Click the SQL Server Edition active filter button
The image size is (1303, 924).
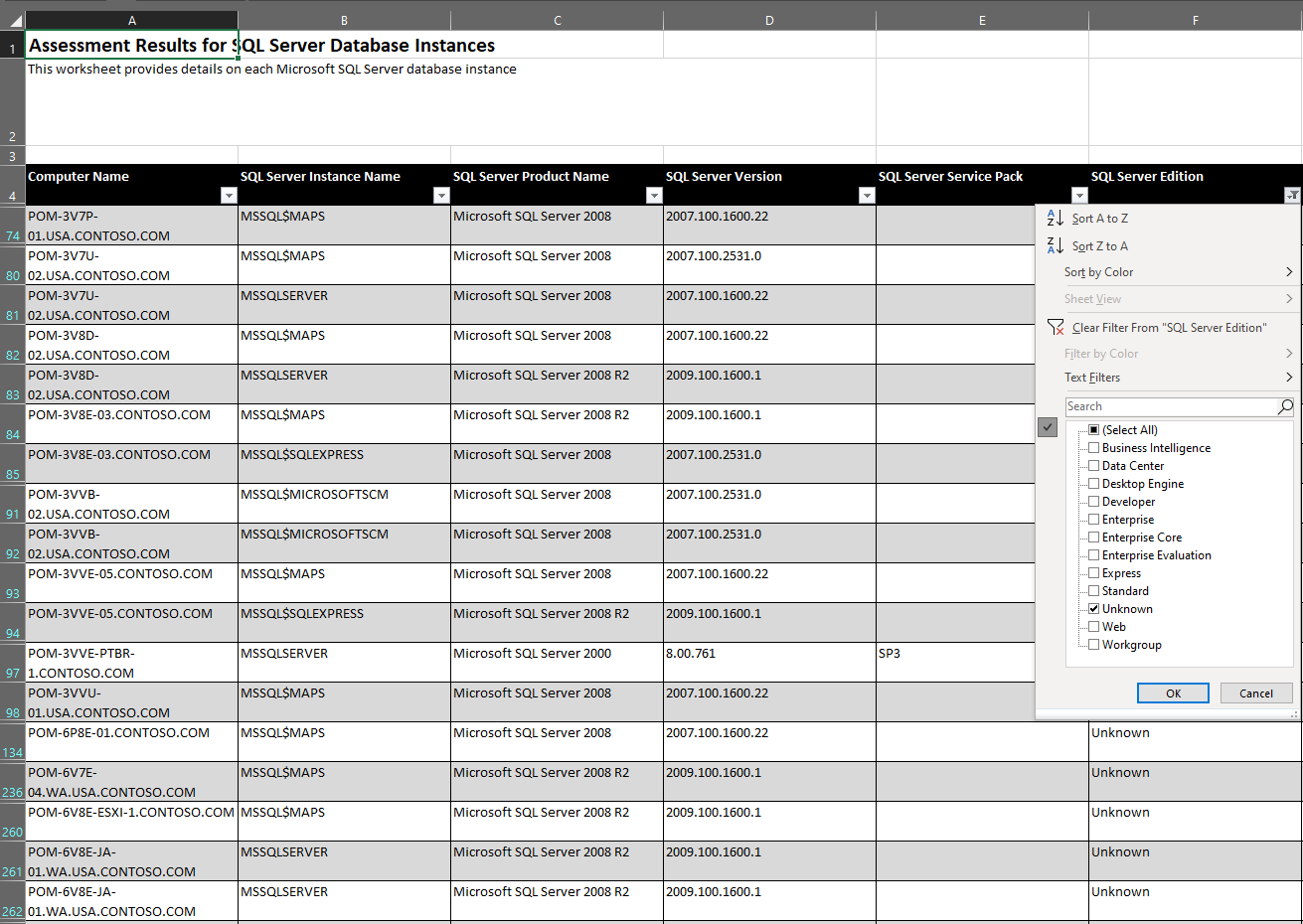[1292, 196]
